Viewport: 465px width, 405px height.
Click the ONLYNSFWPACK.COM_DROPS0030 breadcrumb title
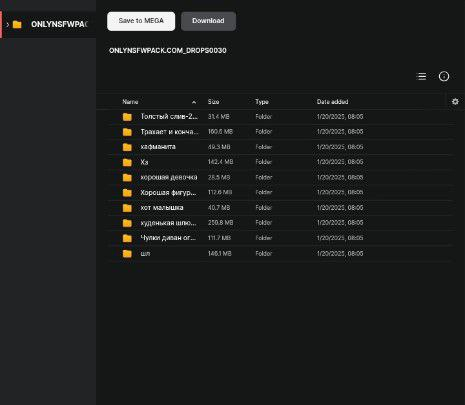coord(168,51)
